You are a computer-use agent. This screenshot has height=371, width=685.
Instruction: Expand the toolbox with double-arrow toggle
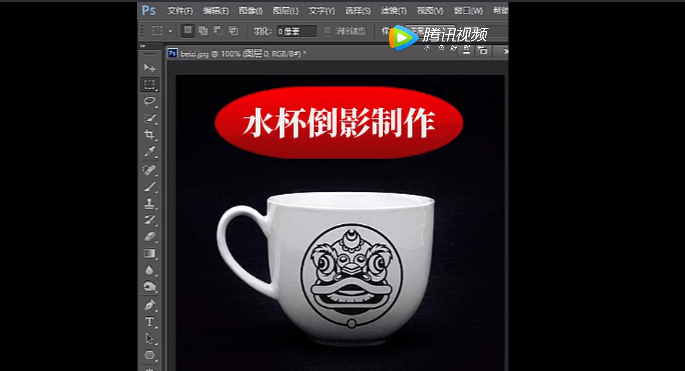[143, 45]
